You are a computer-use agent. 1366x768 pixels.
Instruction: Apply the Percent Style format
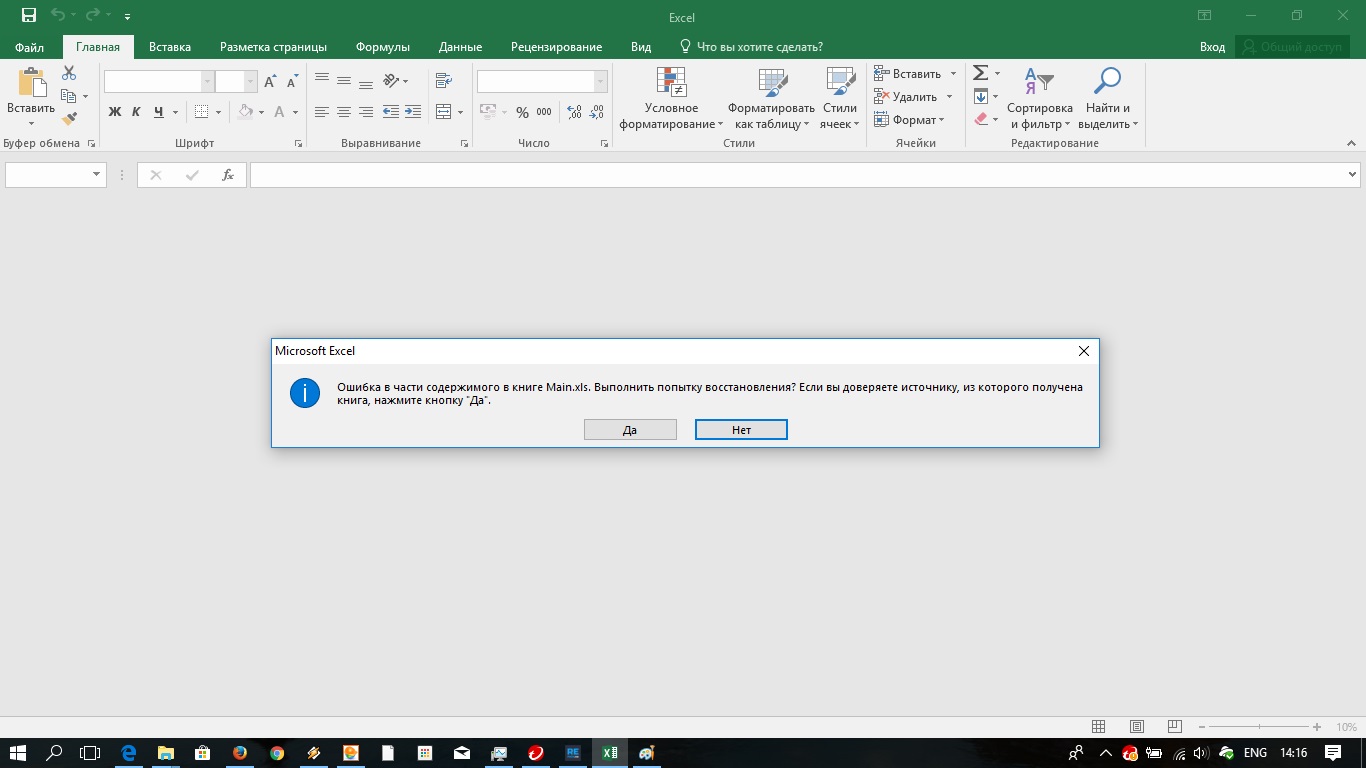pos(522,112)
